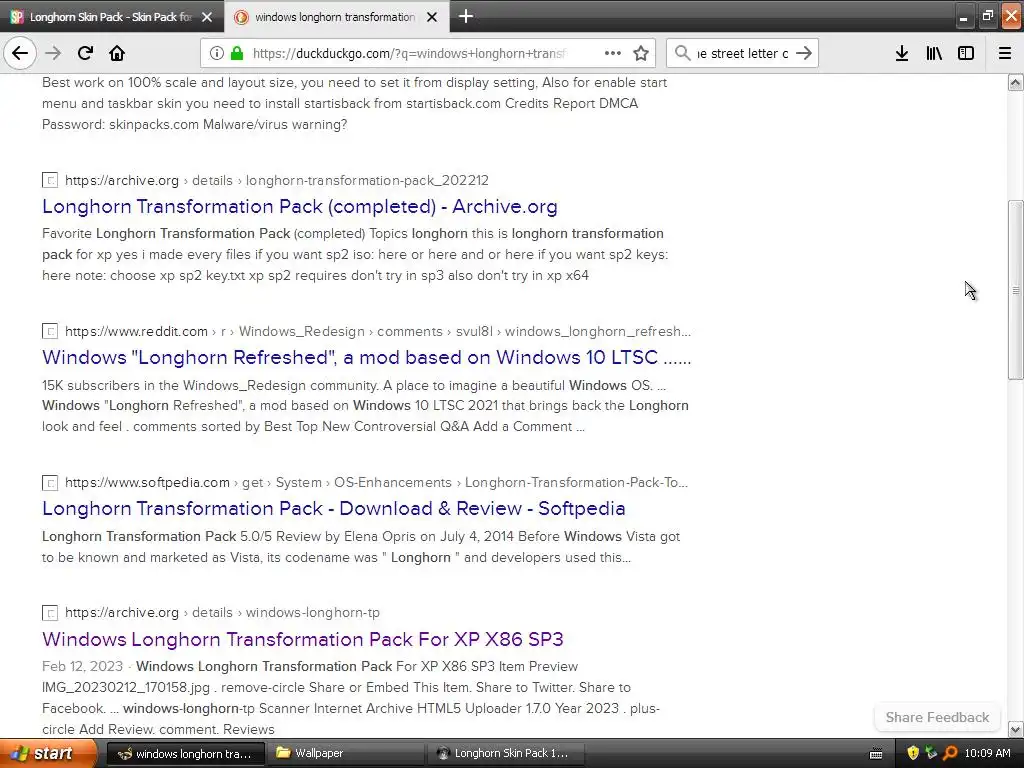The width and height of the screenshot is (1024, 768).
Task: Click the softpedia.com URL breadcrumb
Action: click(x=376, y=482)
